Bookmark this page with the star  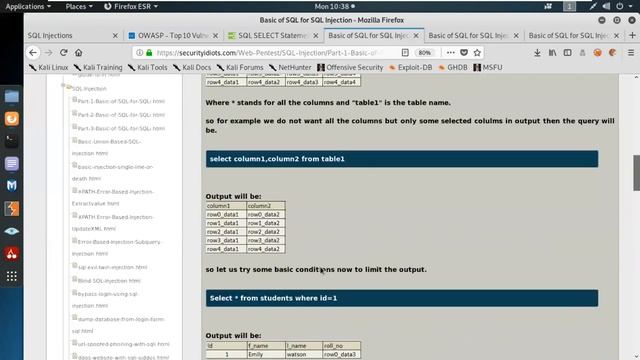pos(477,53)
